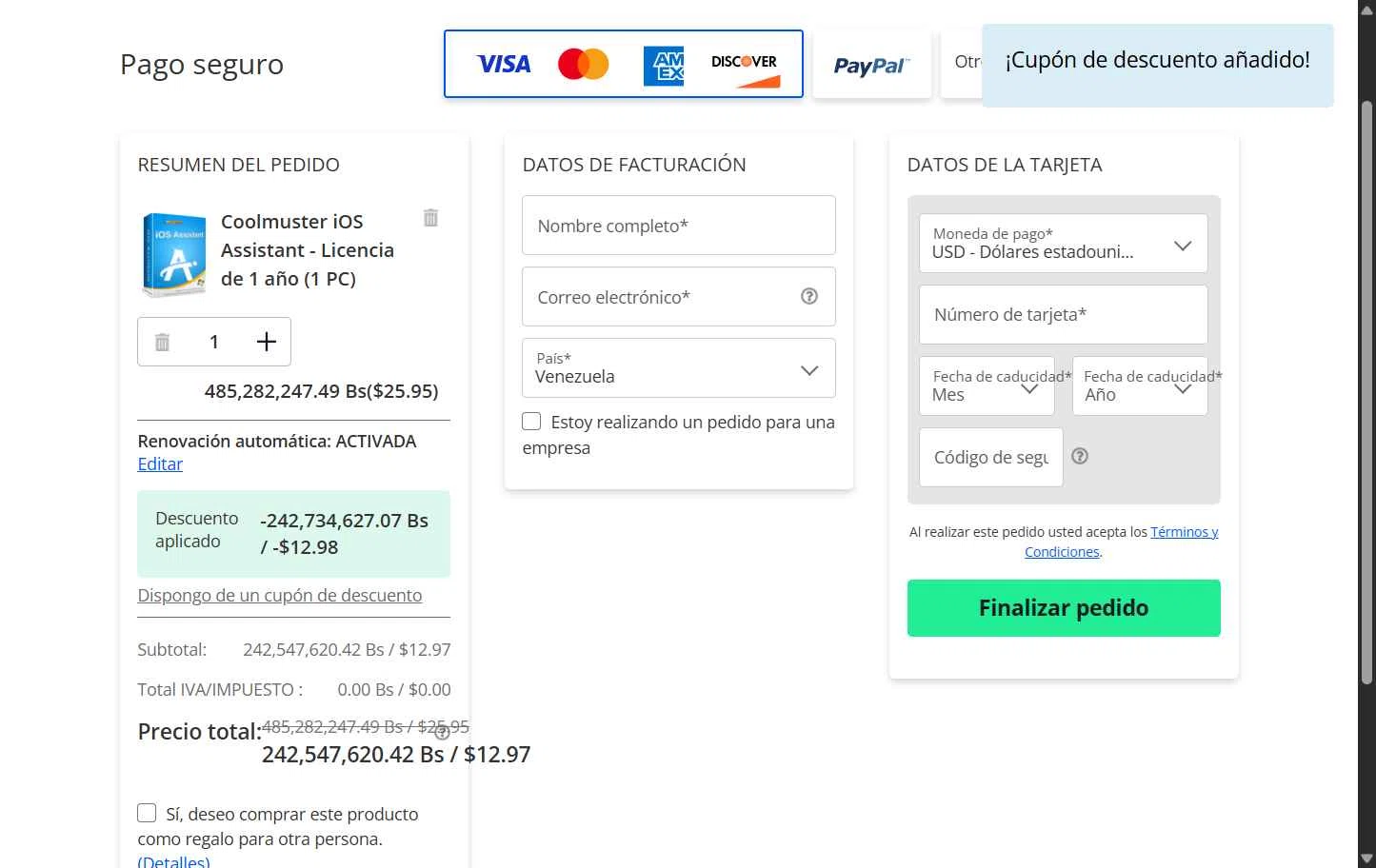Click the Coolmuster iOS Assistant product image
The image size is (1376, 868).
pos(174,254)
